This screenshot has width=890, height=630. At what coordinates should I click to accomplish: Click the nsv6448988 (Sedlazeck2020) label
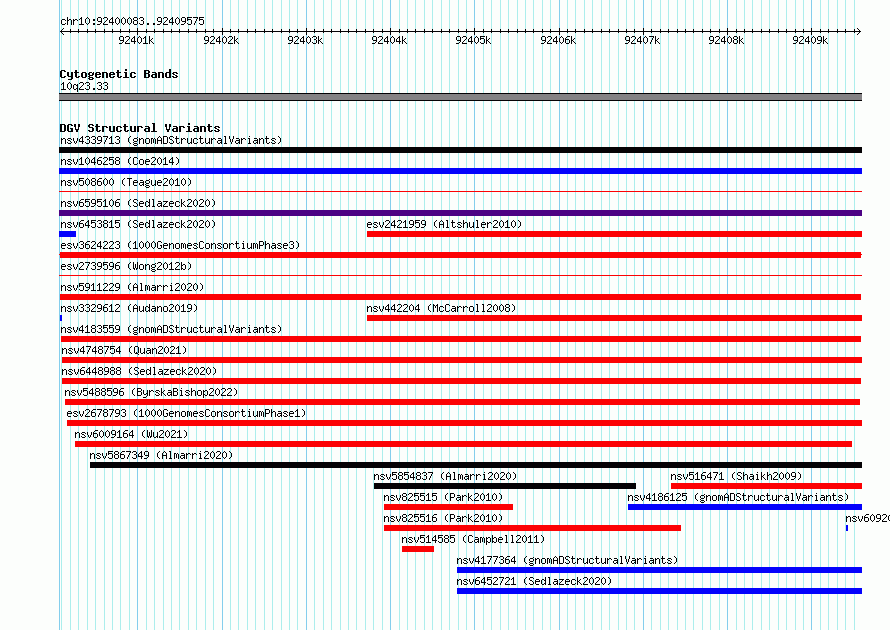[x=139, y=371]
